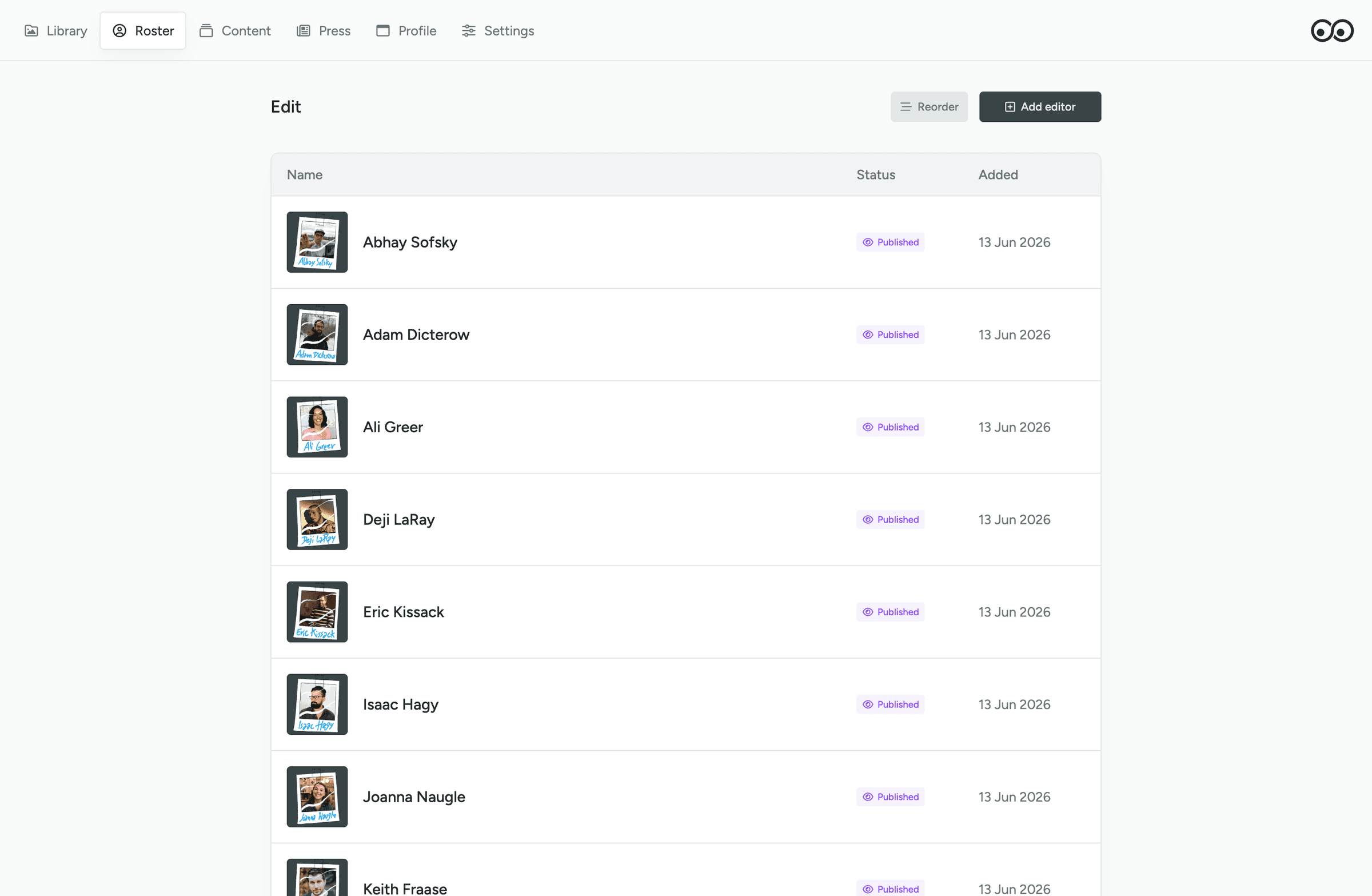Click Published badge for Ali Greer
This screenshot has width=1372, height=896.
(x=890, y=427)
